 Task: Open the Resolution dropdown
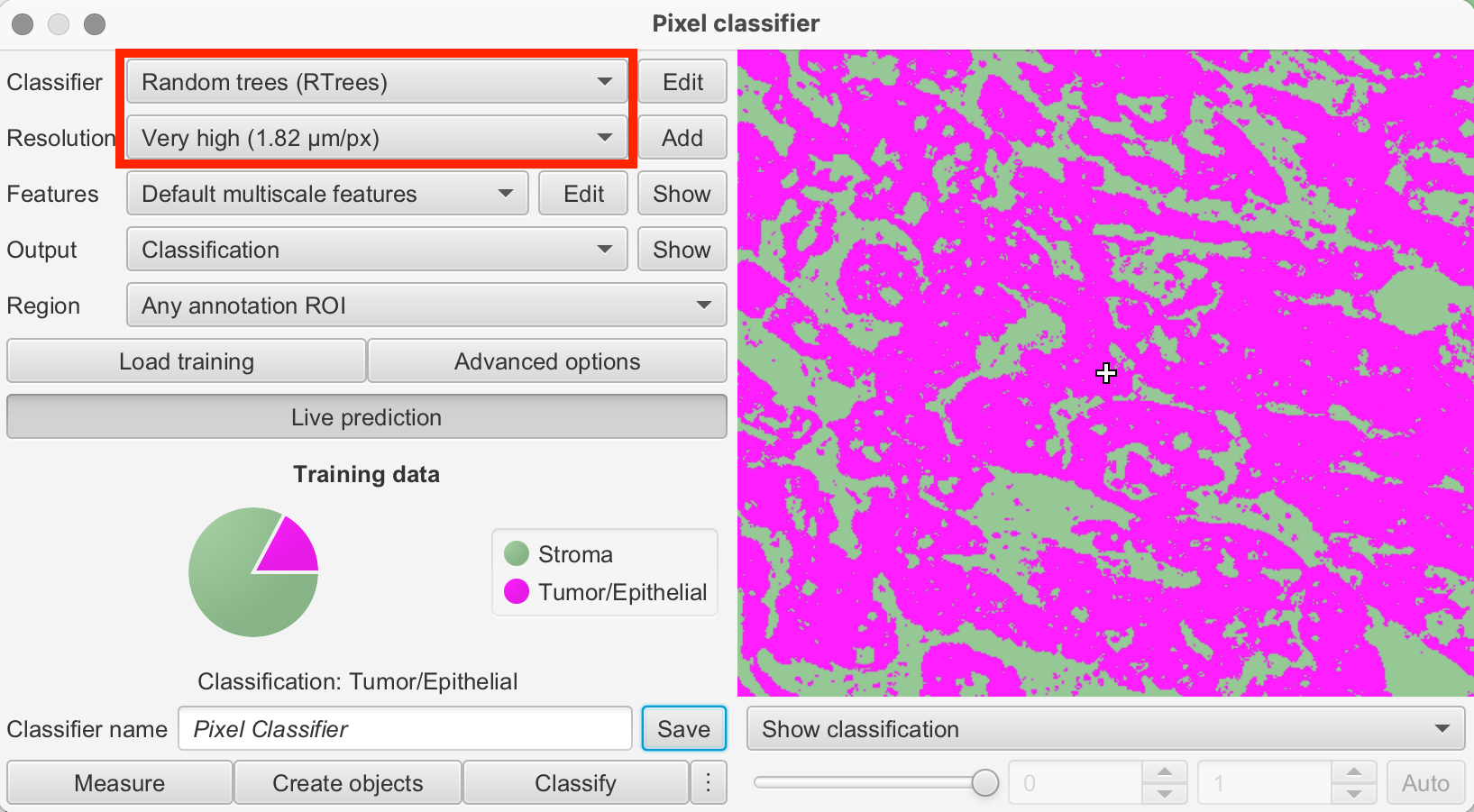click(377, 138)
